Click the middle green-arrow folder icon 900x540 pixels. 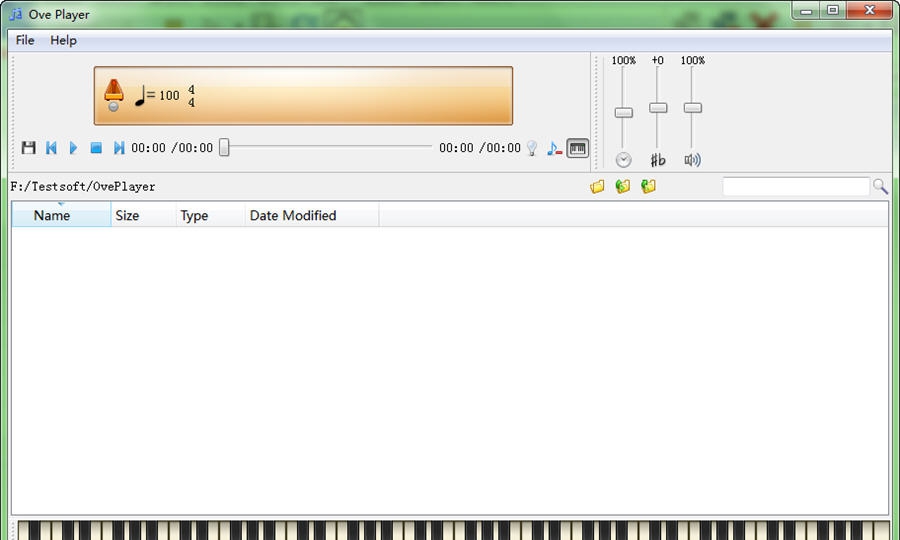coord(622,186)
